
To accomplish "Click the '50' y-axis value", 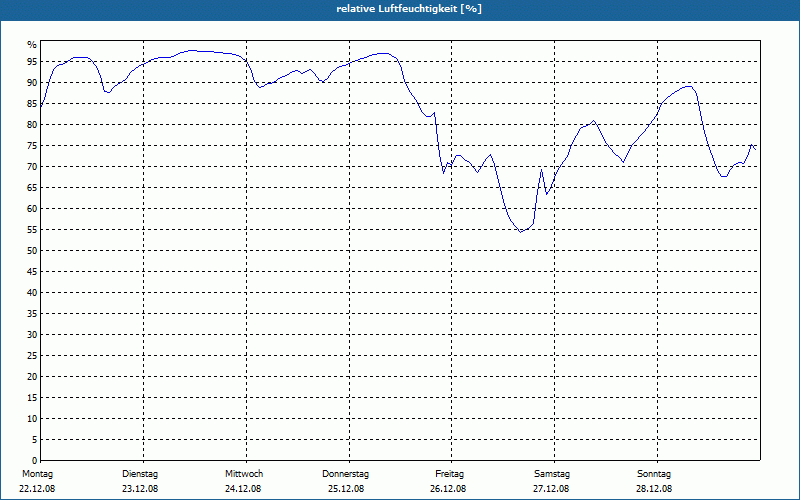I will pyautogui.click(x=32, y=251).
